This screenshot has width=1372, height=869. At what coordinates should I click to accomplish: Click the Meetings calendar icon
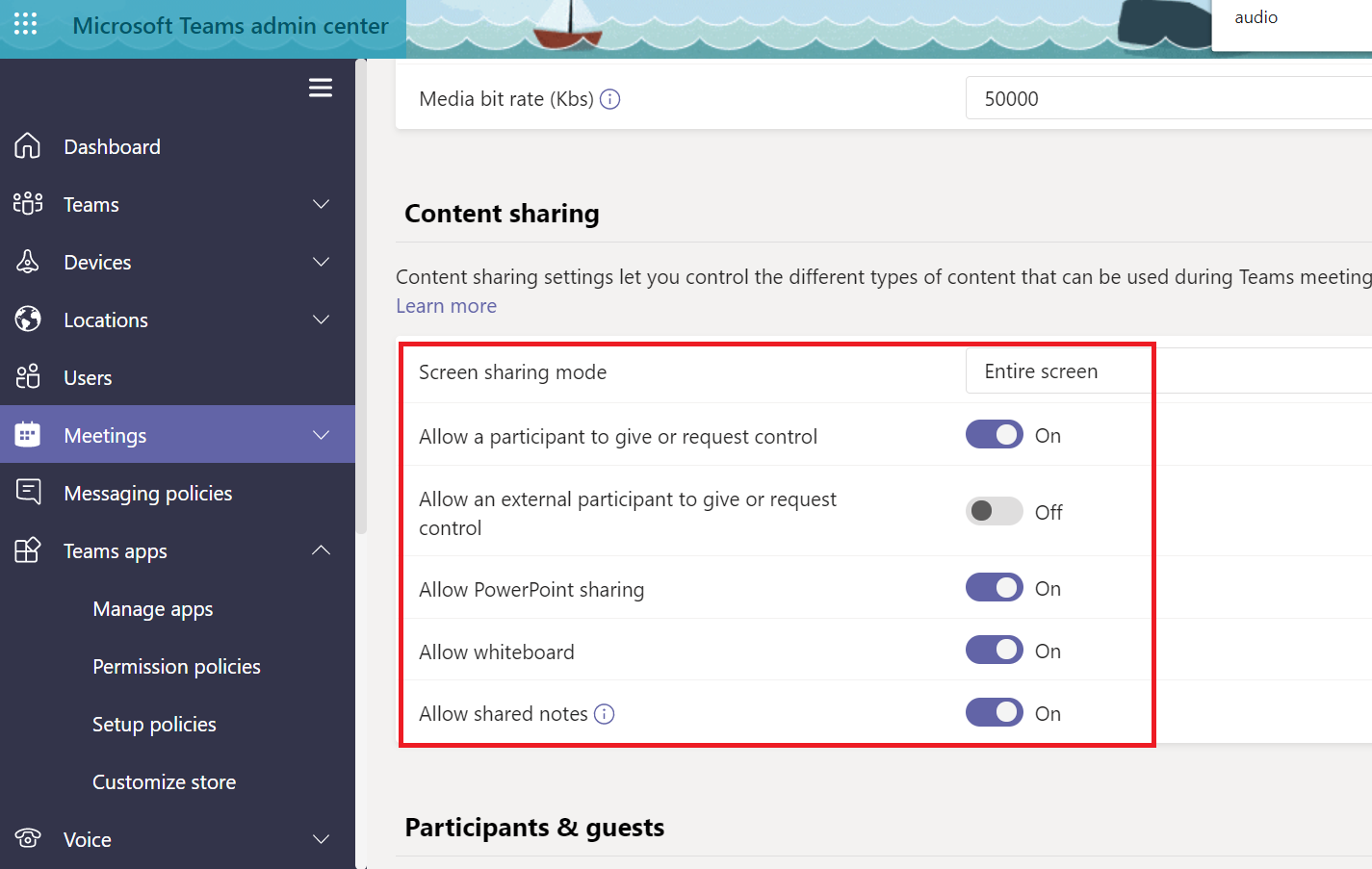point(28,435)
